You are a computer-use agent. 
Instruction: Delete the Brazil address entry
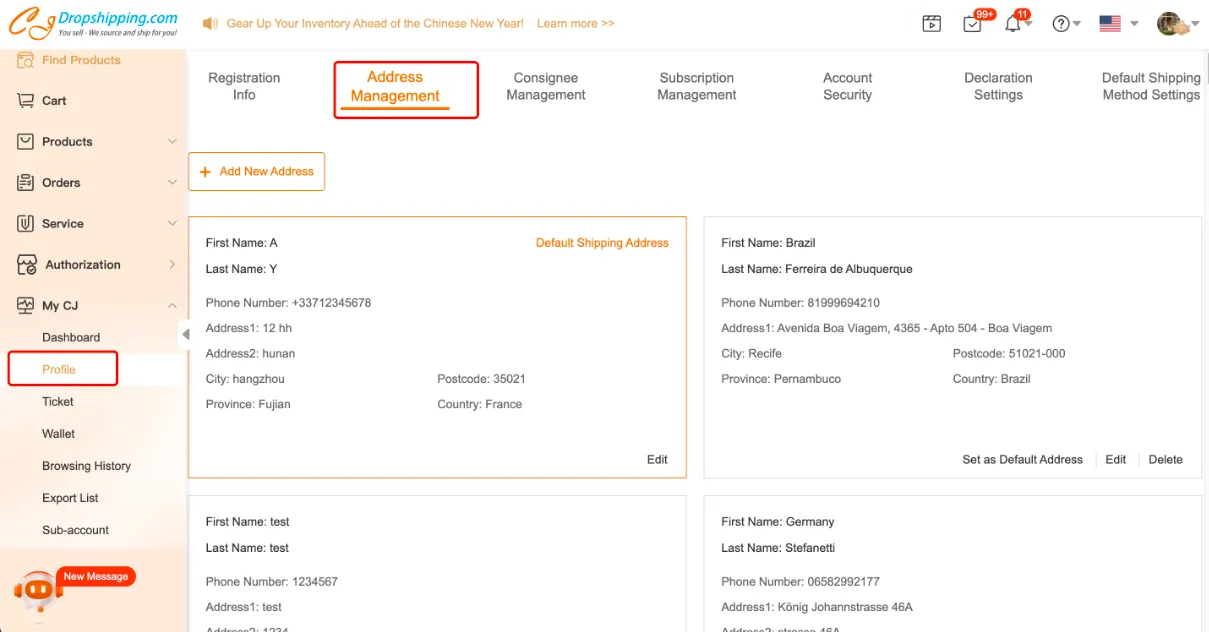tap(1165, 460)
